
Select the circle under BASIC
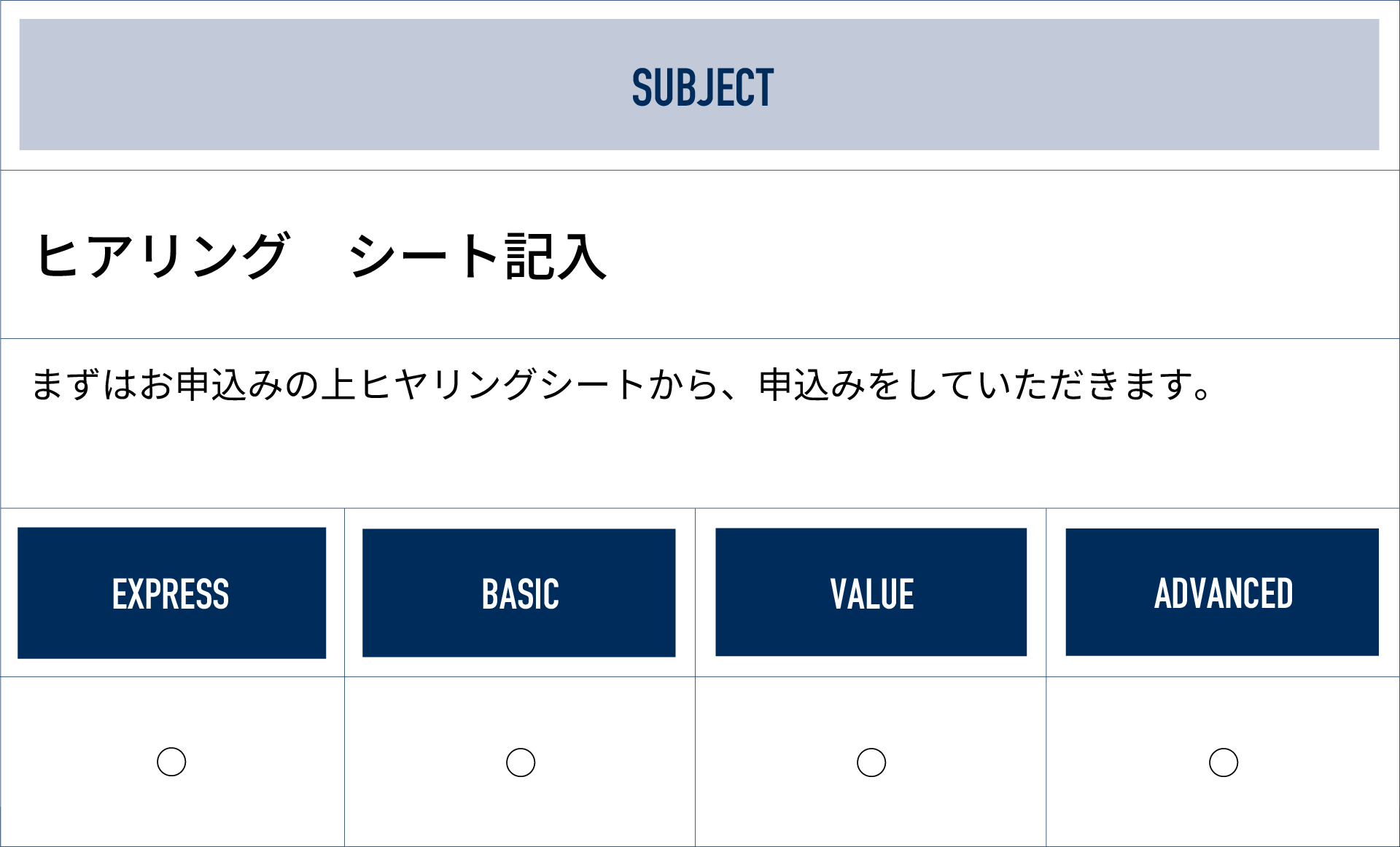pyautogui.click(x=521, y=762)
